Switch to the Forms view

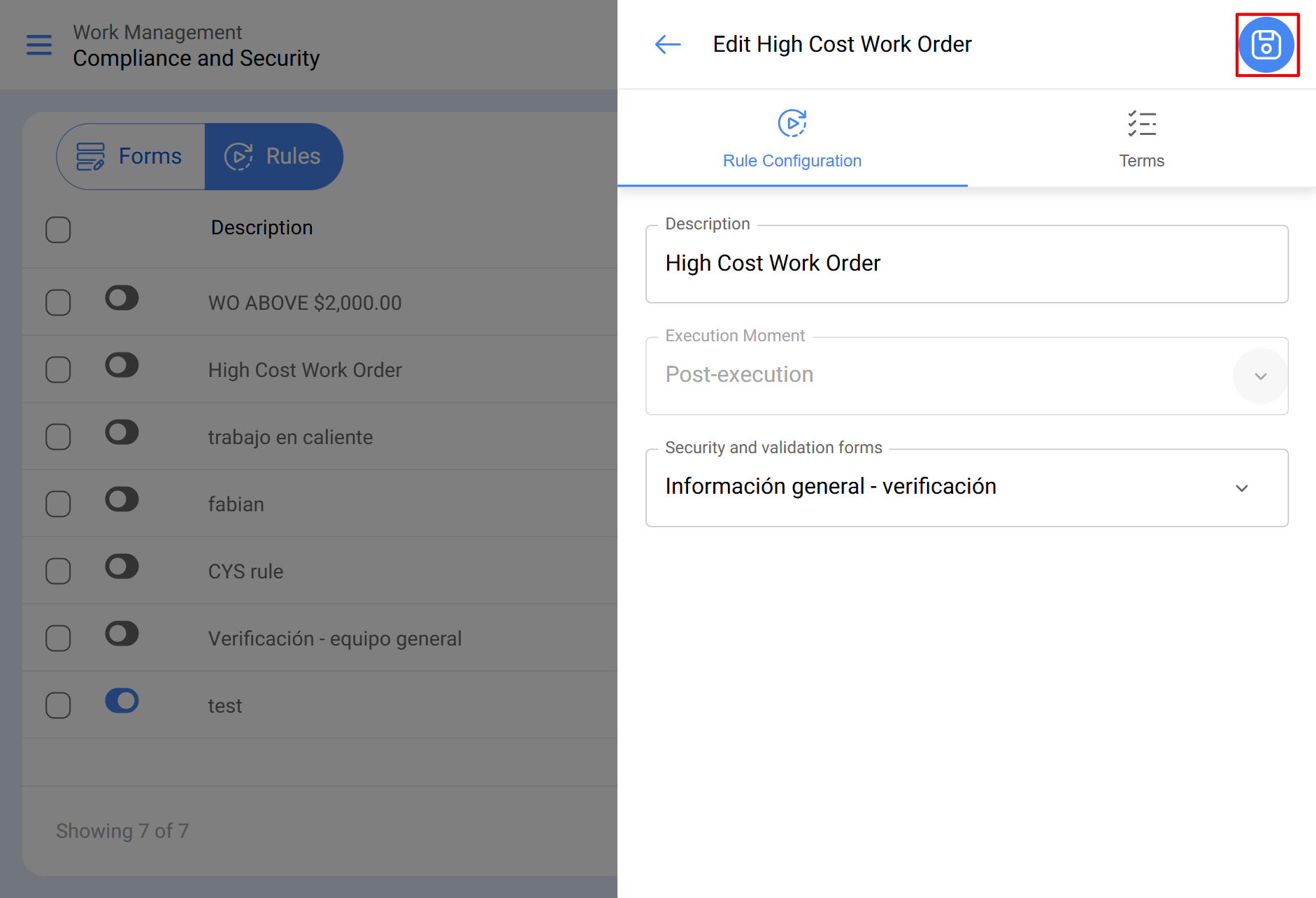point(131,156)
